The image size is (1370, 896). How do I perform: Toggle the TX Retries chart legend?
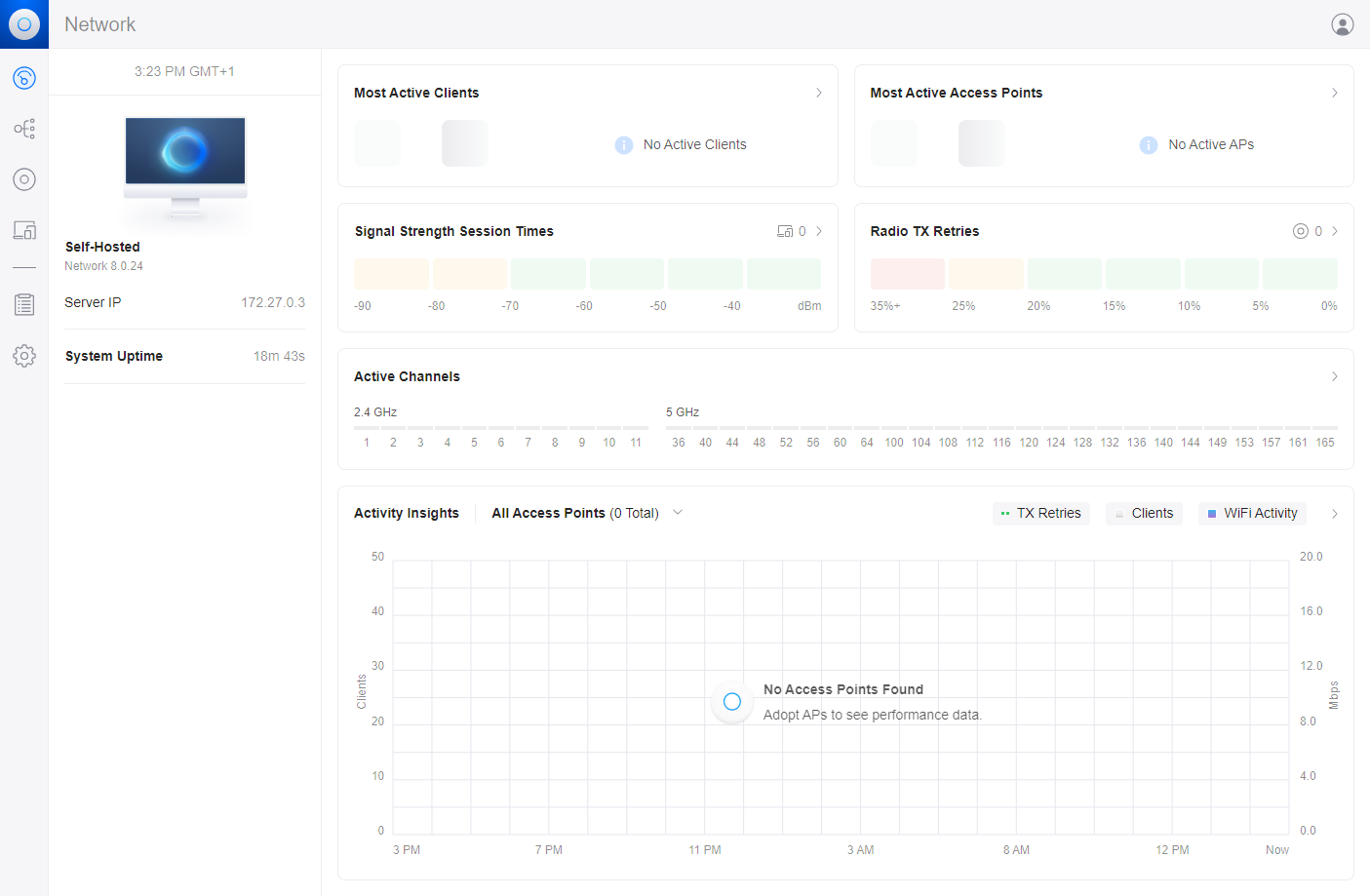1040,513
